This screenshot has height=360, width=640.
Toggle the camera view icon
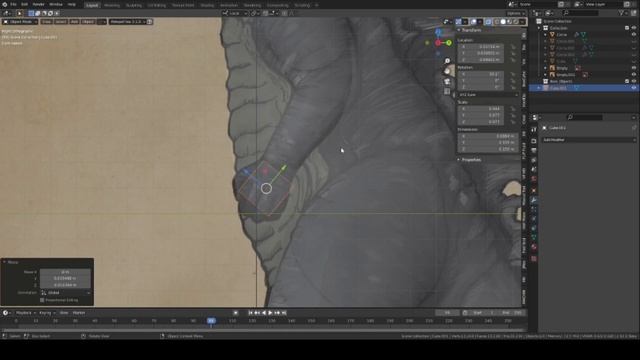point(447,81)
